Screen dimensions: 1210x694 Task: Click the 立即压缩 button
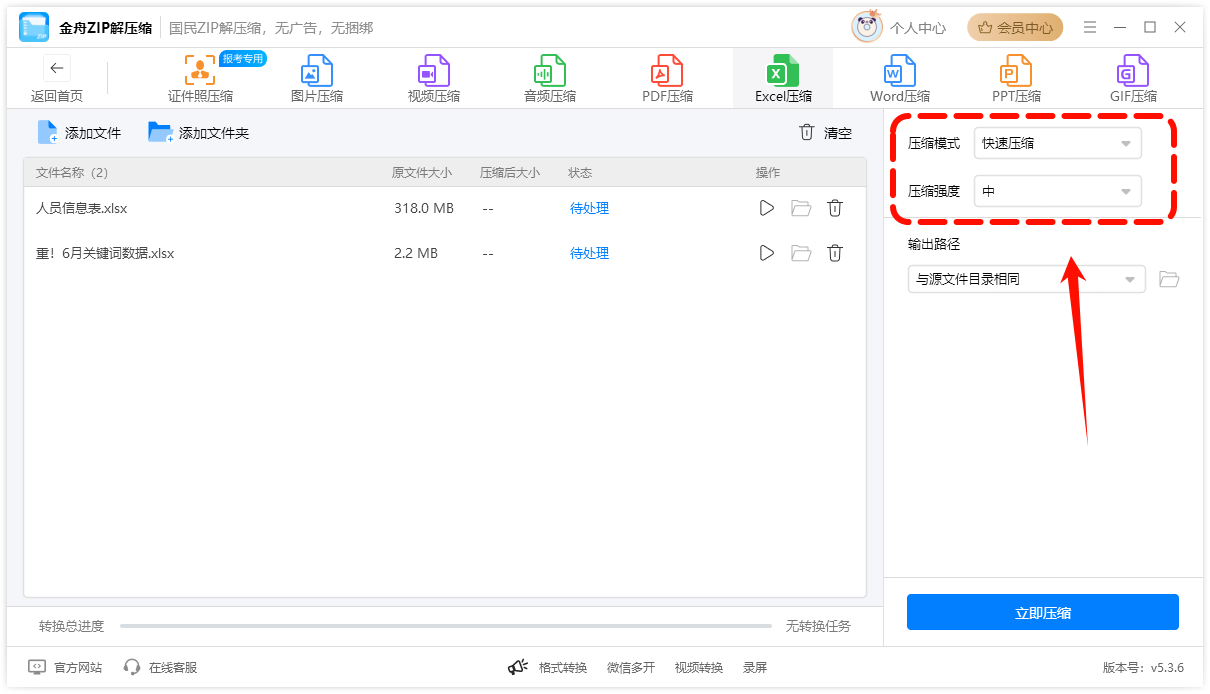pyautogui.click(x=1043, y=613)
